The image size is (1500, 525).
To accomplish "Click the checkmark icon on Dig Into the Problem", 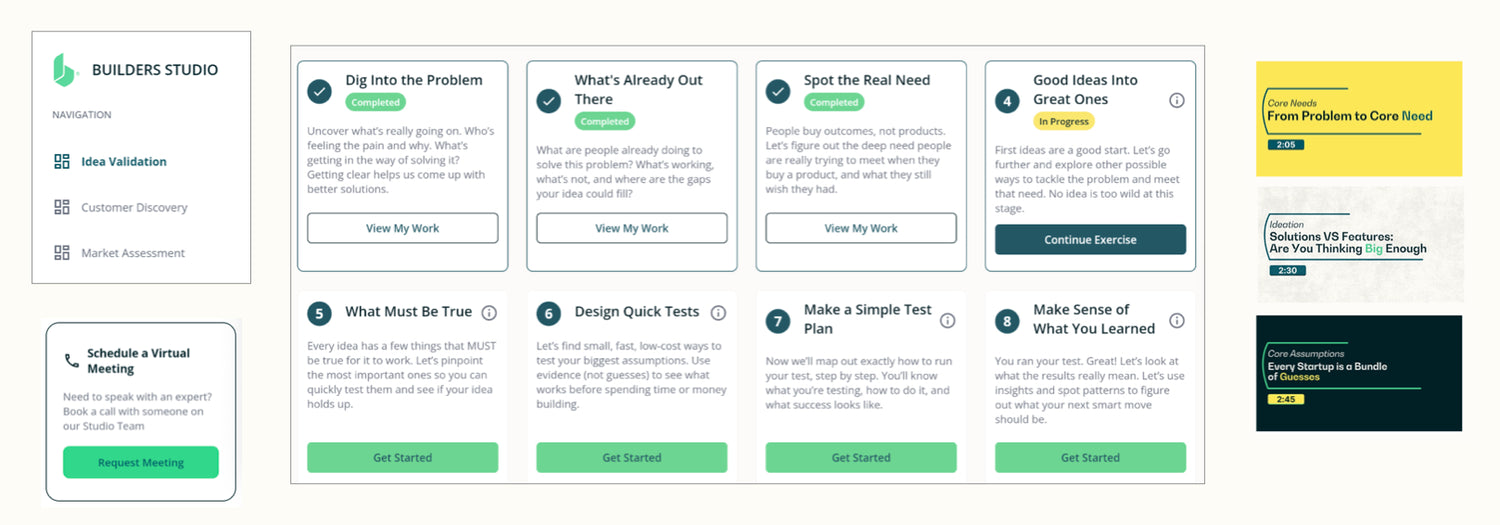I will [x=319, y=91].
